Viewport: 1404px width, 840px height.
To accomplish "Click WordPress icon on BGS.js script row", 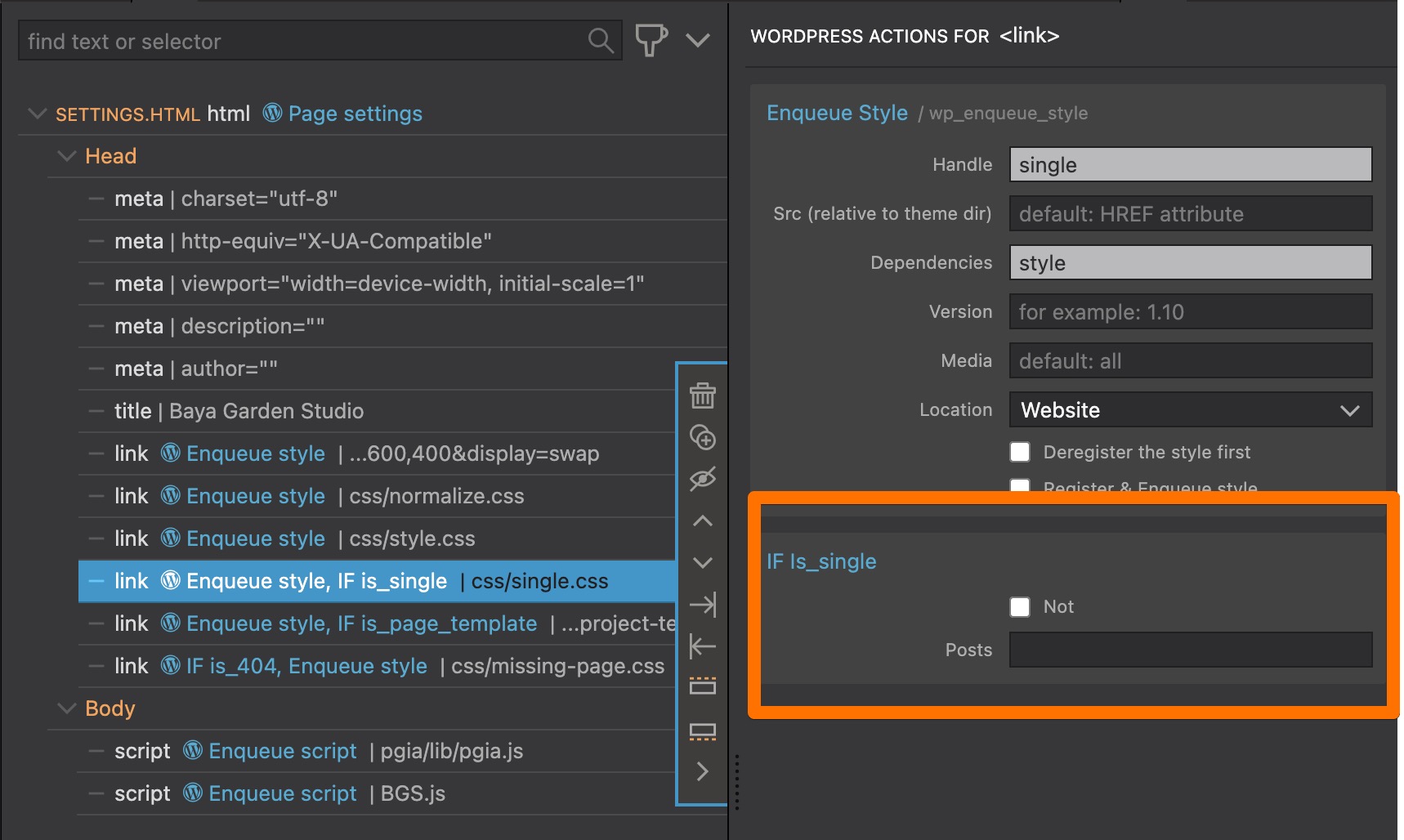I will pos(193,793).
